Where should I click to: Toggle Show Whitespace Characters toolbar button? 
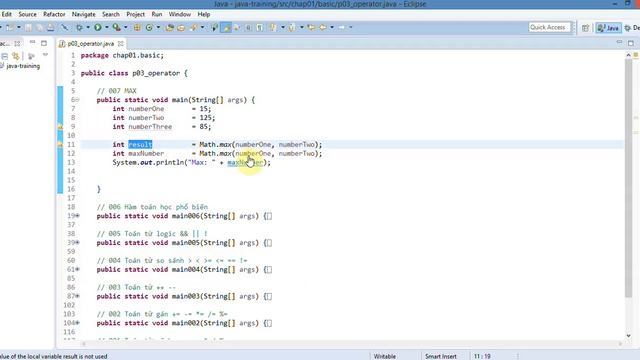click(x=260, y=27)
